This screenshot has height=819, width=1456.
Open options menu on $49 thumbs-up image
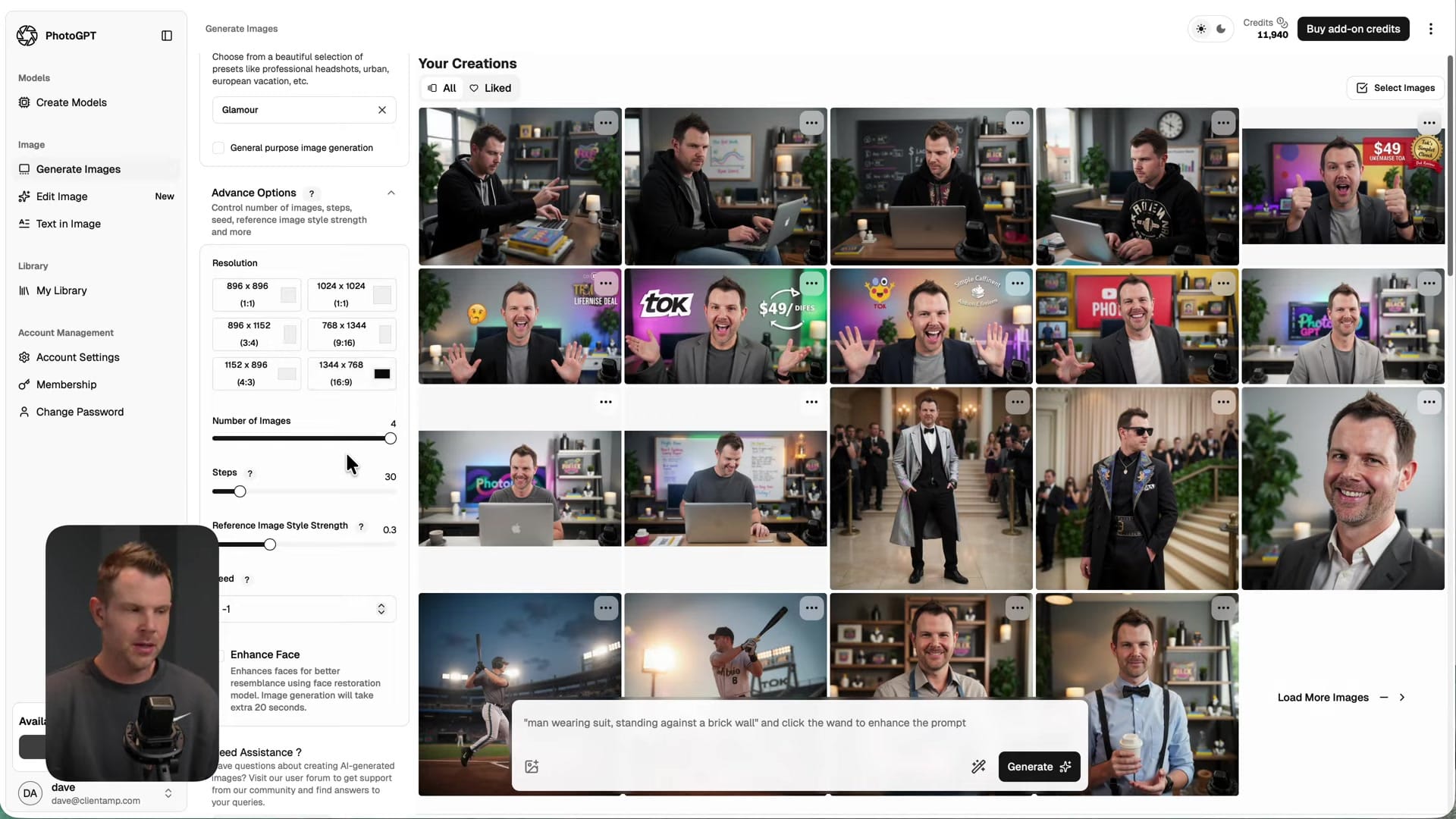coord(1429,123)
